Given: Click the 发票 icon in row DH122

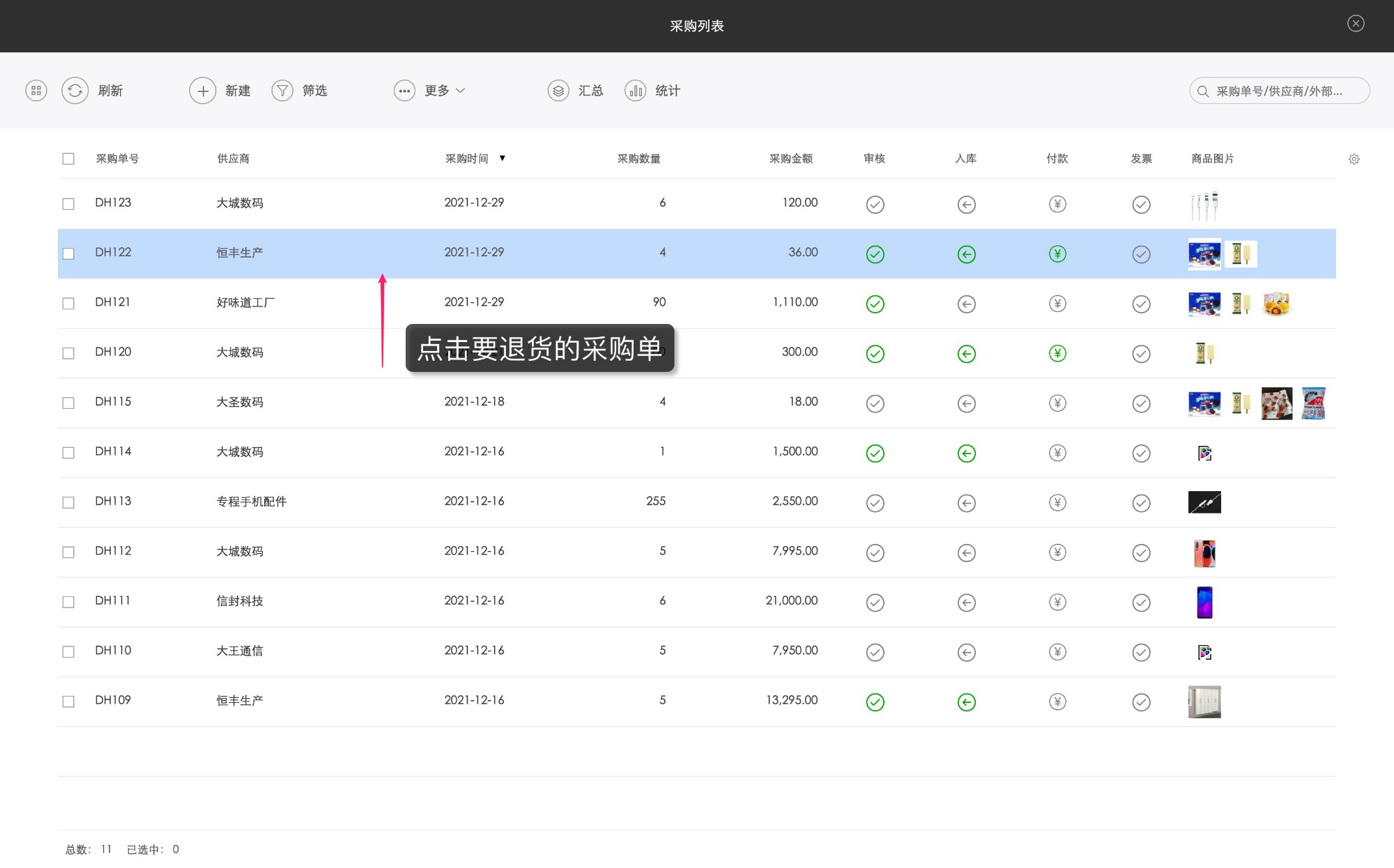Looking at the screenshot, I should click(1141, 254).
